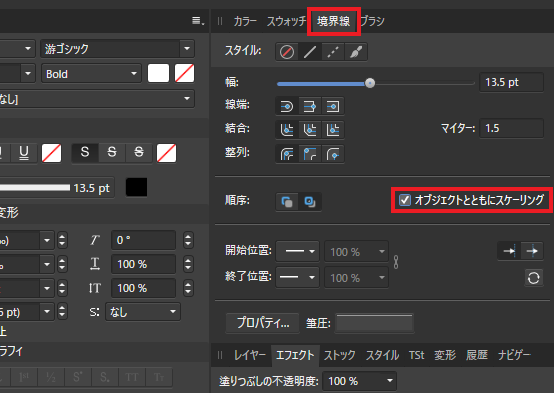Toggle underline text formatting

click(x=24, y=153)
